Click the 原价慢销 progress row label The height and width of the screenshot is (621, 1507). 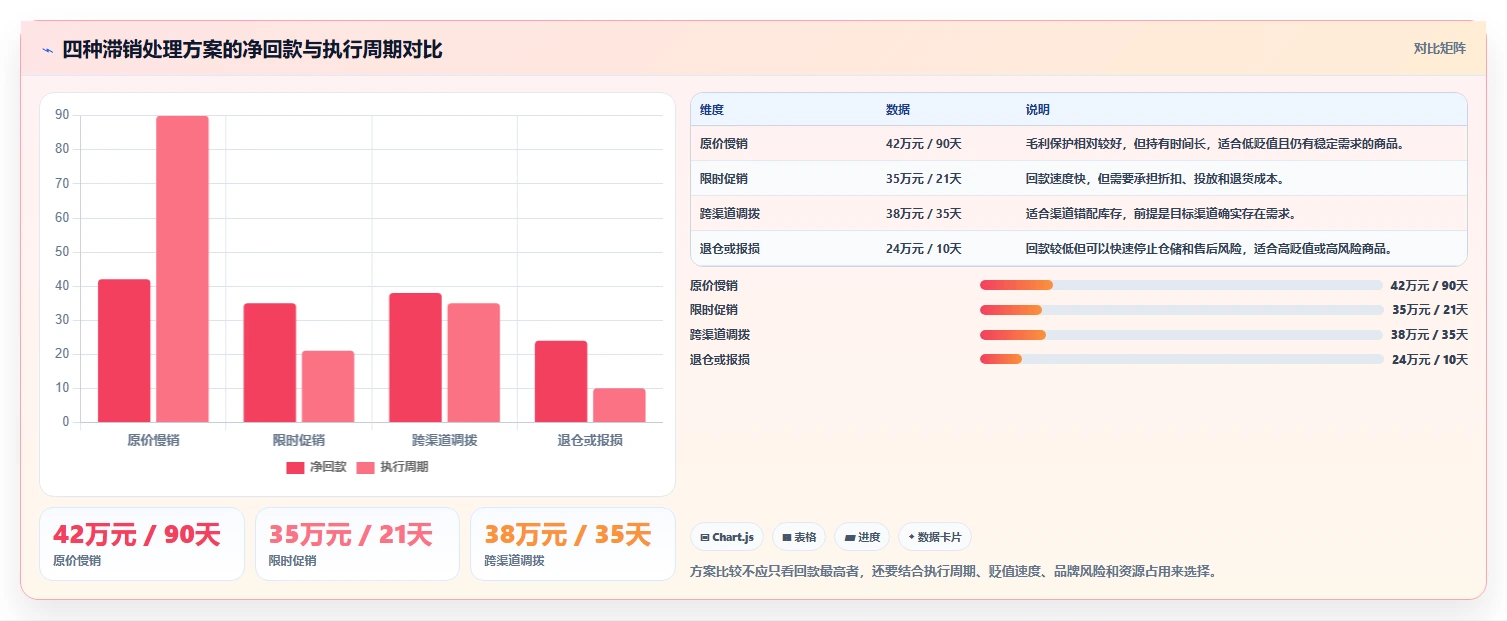pos(714,285)
